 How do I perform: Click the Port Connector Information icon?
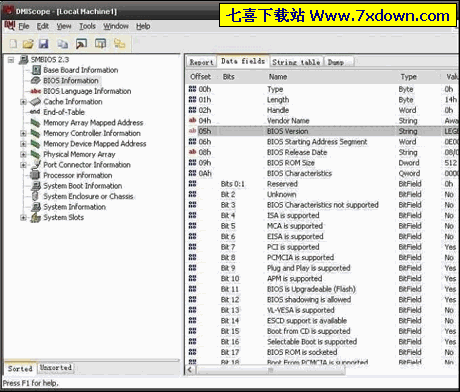[x=36, y=165]
